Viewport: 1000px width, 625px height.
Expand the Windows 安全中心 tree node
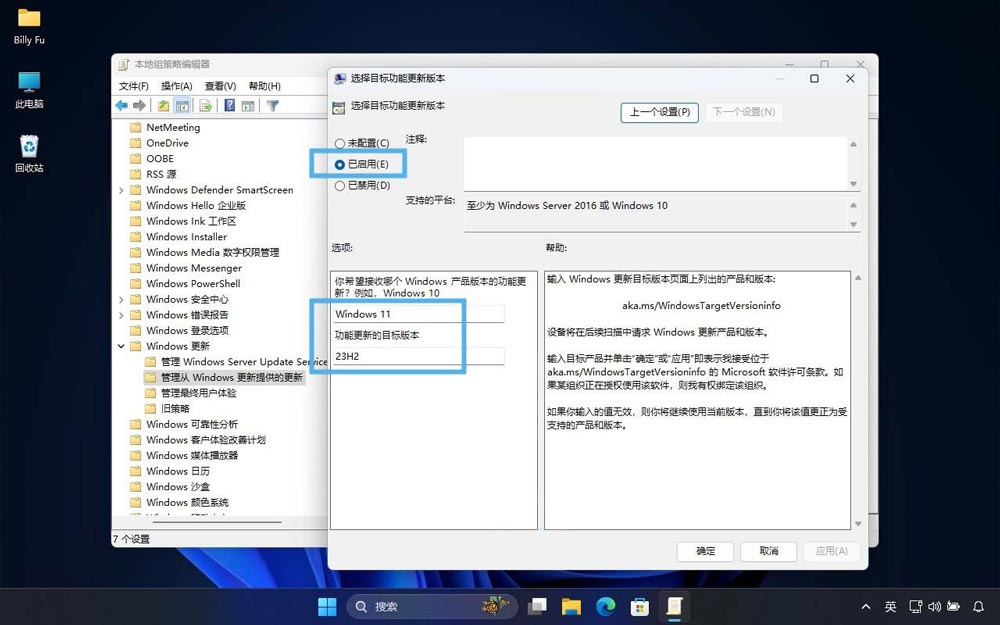click(x=122, y=299)
